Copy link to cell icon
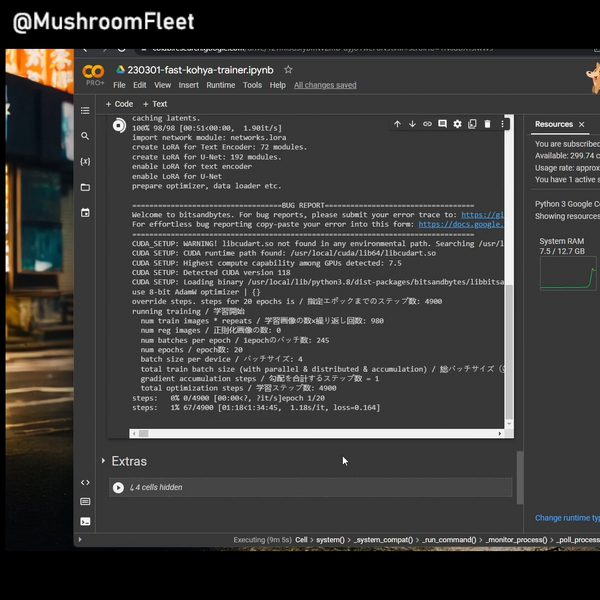The width and height of the screenshot is (600, 600). click(x=427, y=124)
